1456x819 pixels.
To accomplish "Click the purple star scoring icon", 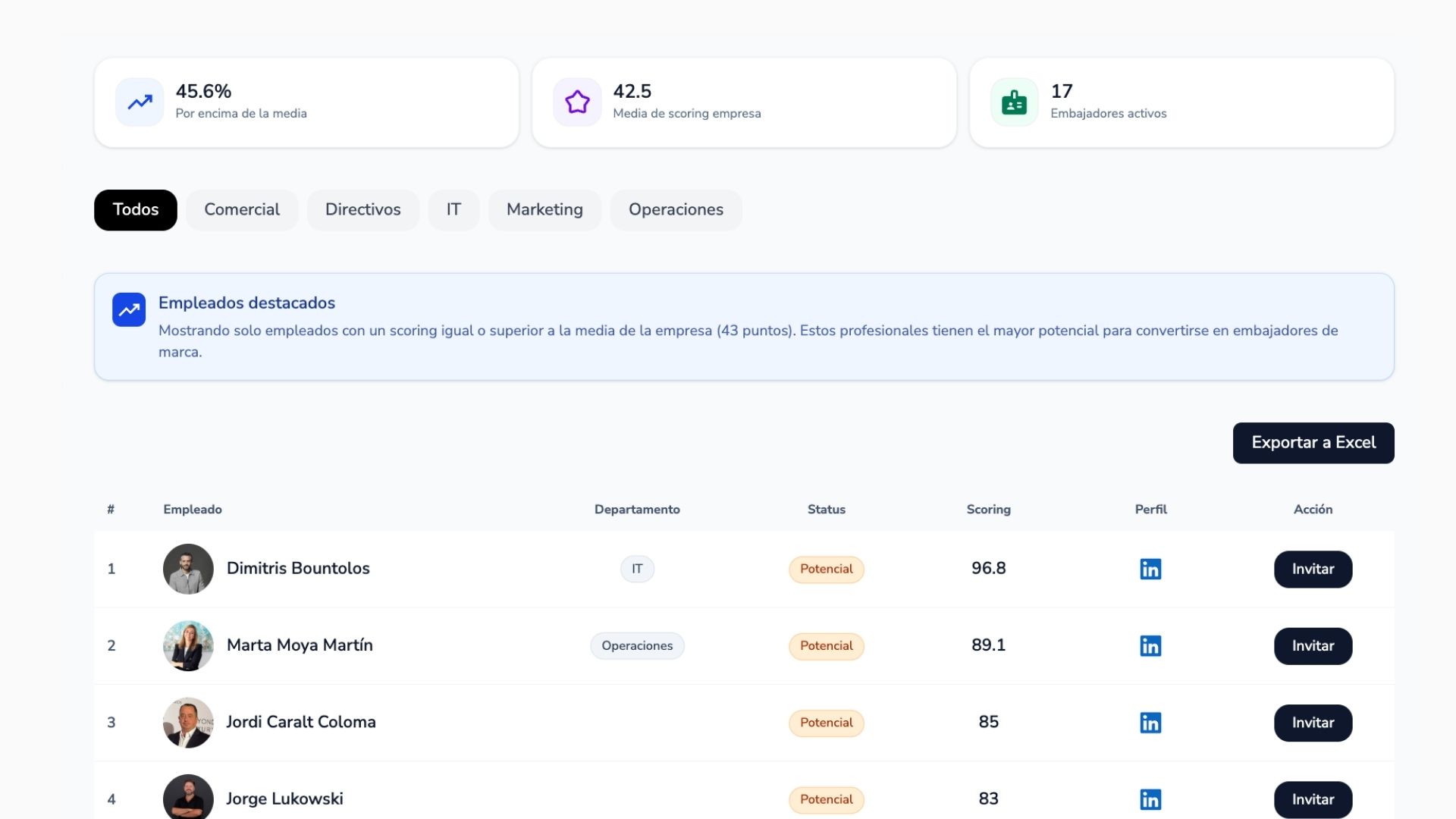I will tap(577, 102).
